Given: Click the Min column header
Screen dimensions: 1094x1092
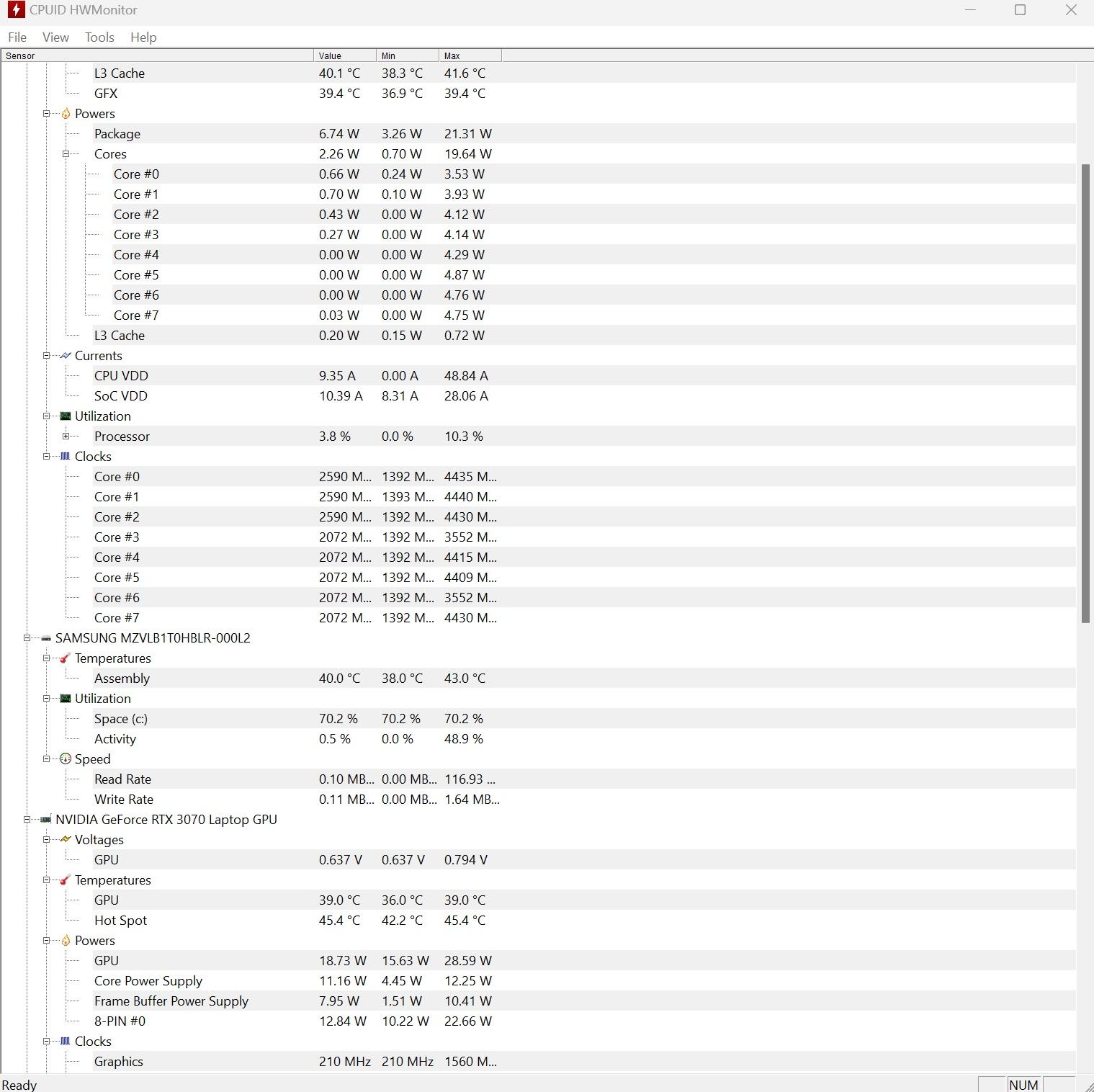Looking at the screenshot, I should point(408,55).
